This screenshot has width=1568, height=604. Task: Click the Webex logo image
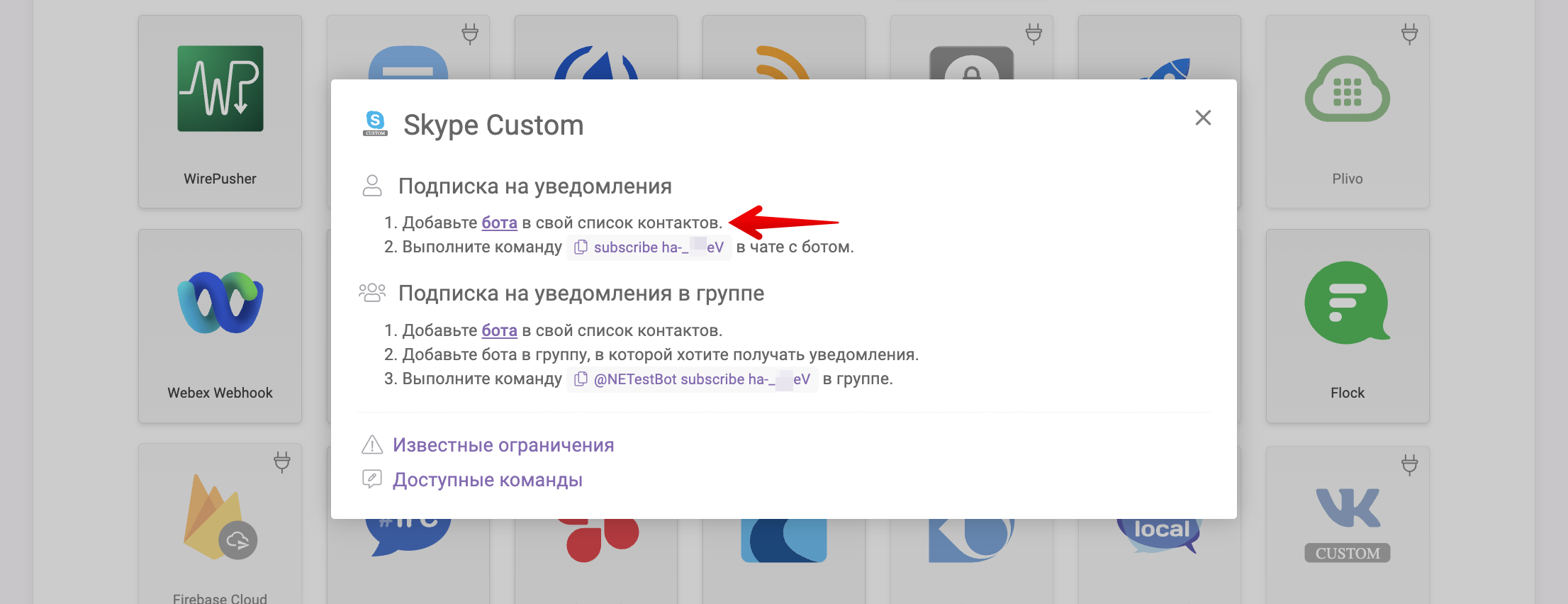(x=220, y=303)
